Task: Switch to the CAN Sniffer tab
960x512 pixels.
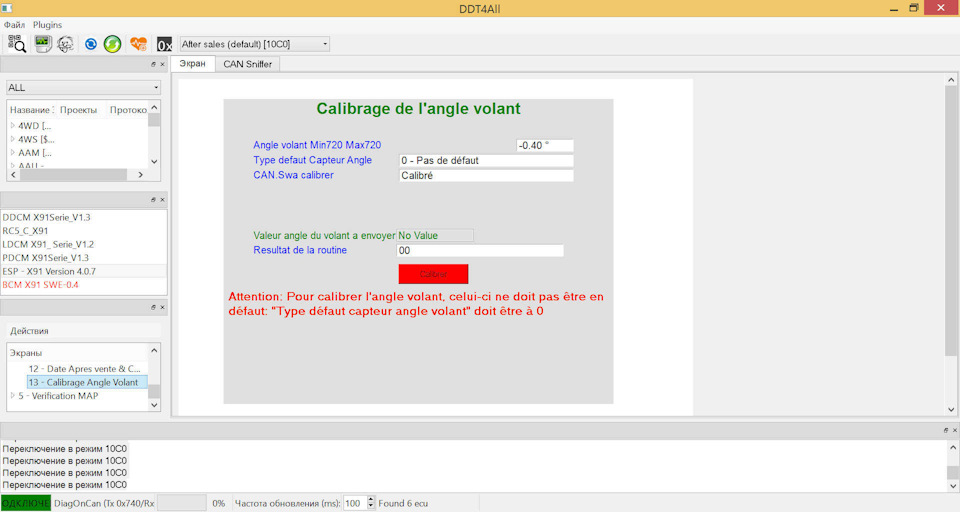Action: [247, 64]
